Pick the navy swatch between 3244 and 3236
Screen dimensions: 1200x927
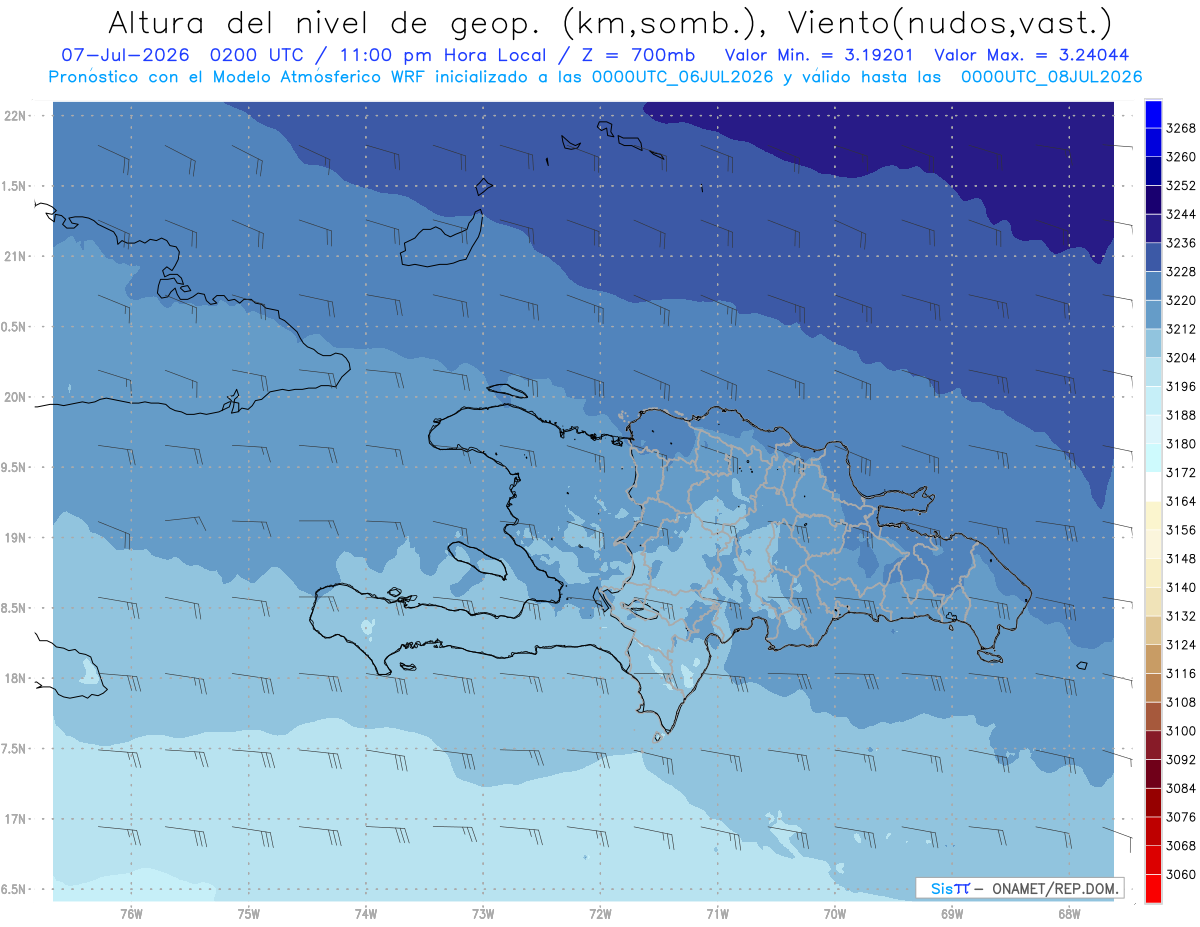tap(1152, 229)
